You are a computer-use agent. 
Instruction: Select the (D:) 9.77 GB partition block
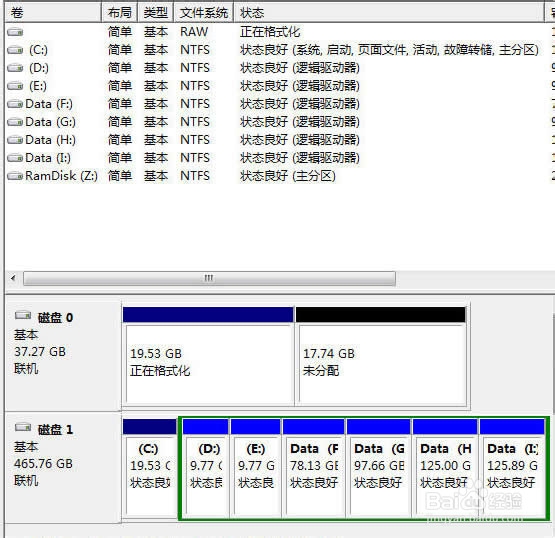pyautogui.click(x=206, y=468)
